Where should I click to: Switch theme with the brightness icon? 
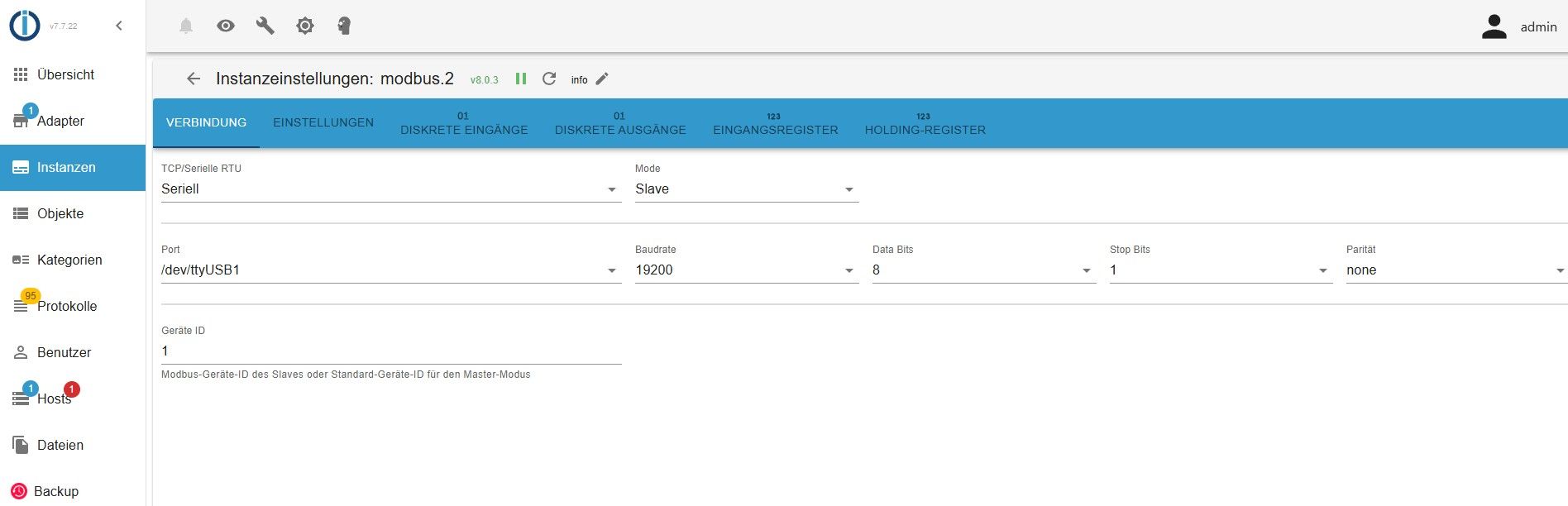point(305,26)
